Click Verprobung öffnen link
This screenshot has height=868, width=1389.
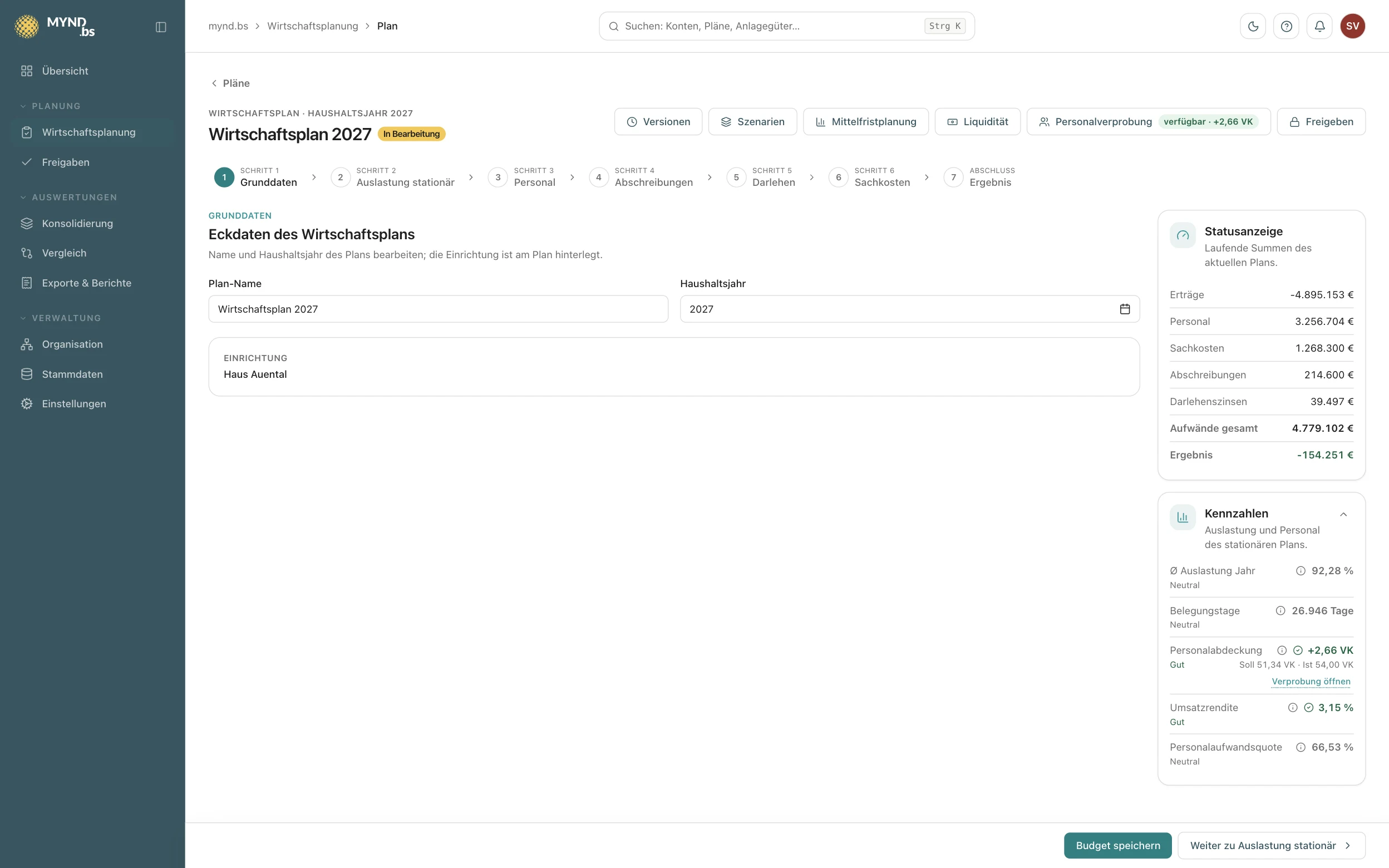pyautogui.click(x=1311, y=682)
